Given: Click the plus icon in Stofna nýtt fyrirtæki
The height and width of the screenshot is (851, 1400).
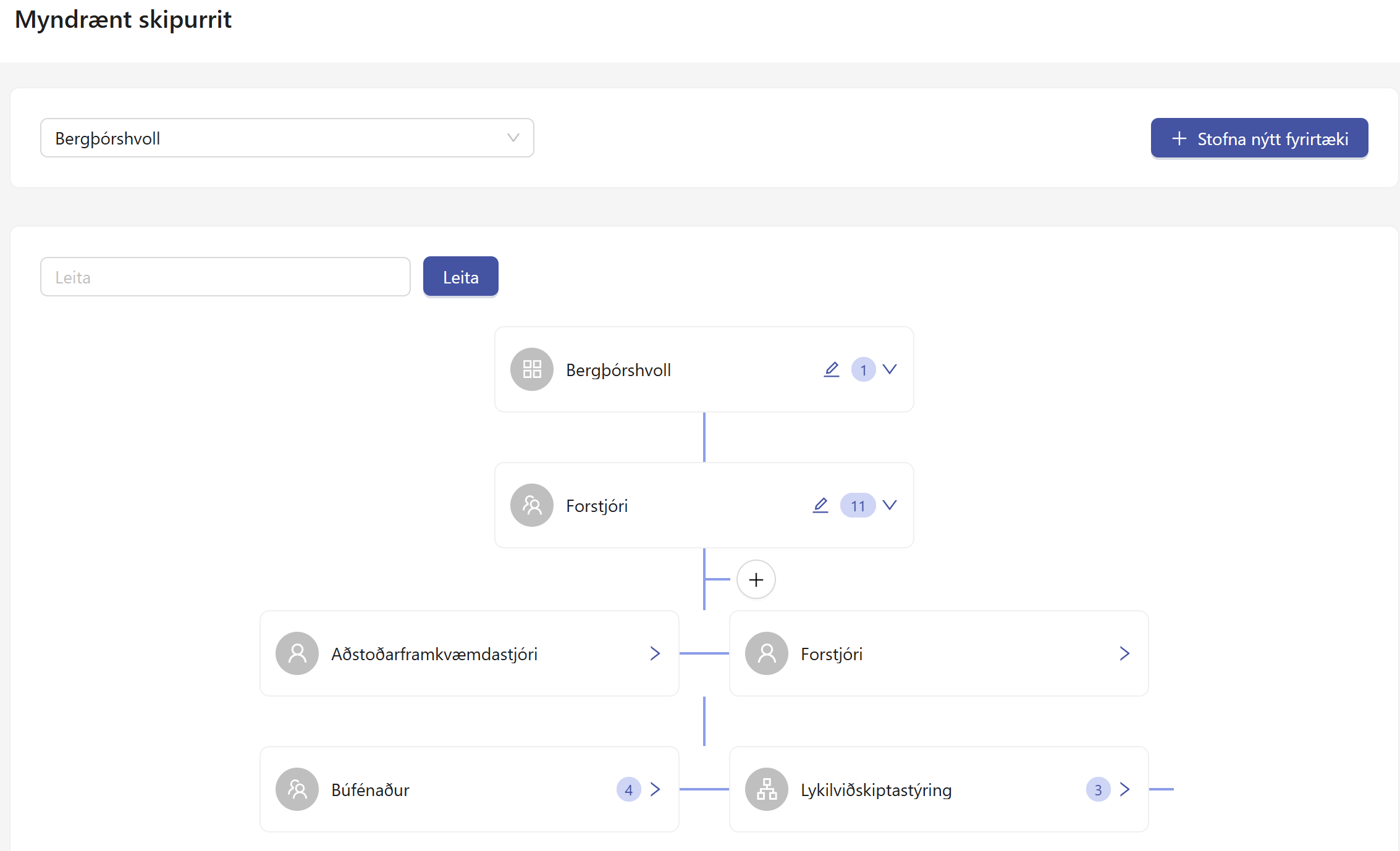Looking at the screenshot, I should click(1179, 138).
